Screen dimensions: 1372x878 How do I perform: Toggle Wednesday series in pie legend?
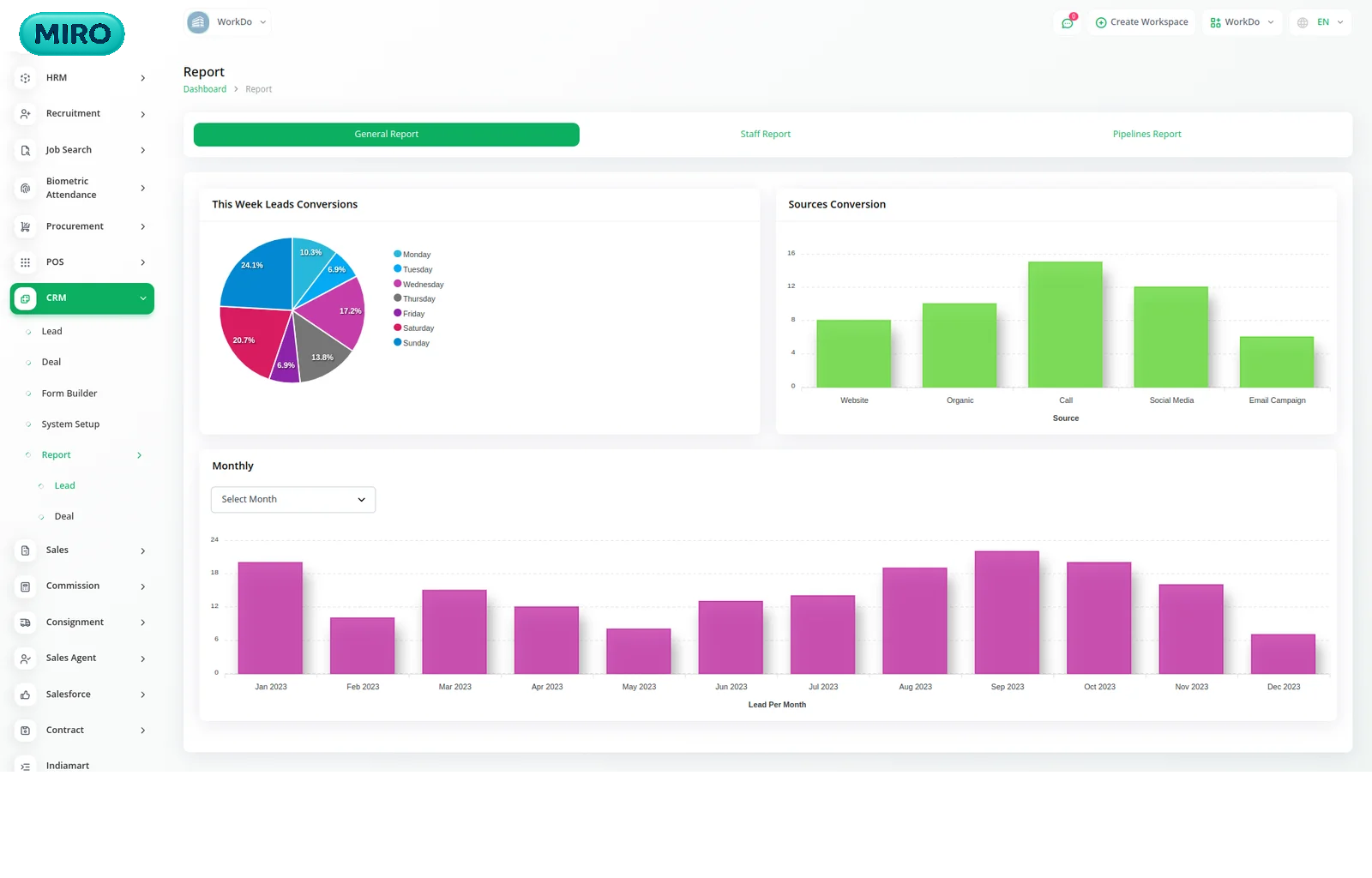click(418, 284)
